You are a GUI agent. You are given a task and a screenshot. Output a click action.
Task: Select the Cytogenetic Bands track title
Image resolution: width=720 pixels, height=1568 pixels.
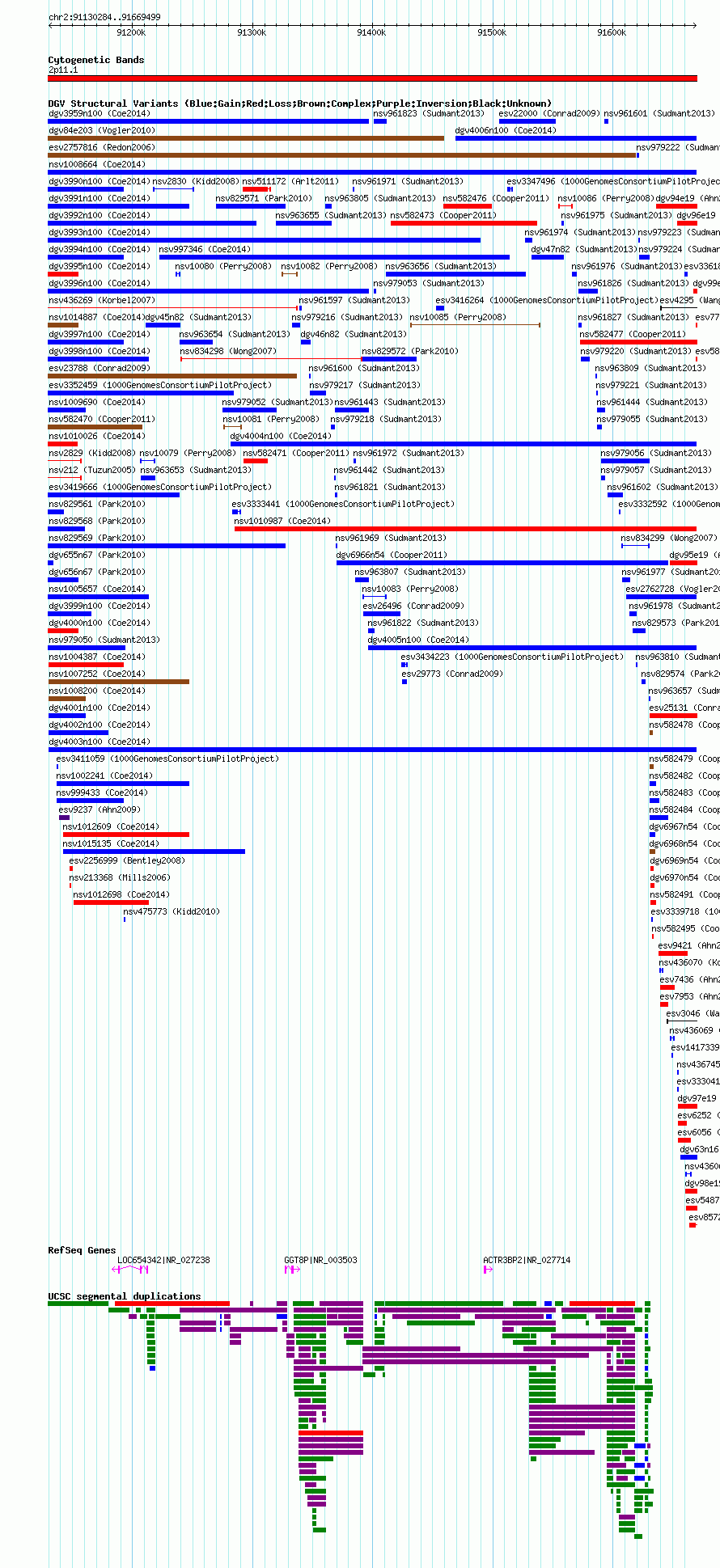(x=96, y=60)
